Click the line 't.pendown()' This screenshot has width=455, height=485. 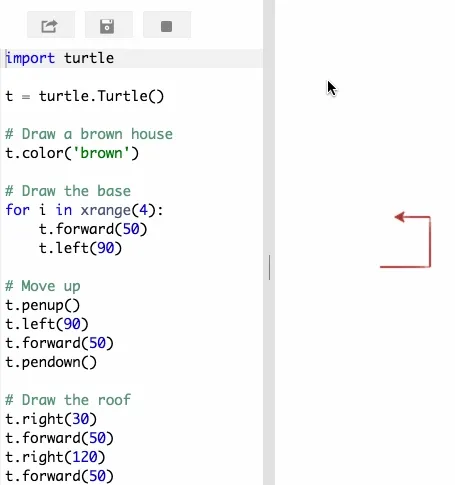(x=51, y=362)
